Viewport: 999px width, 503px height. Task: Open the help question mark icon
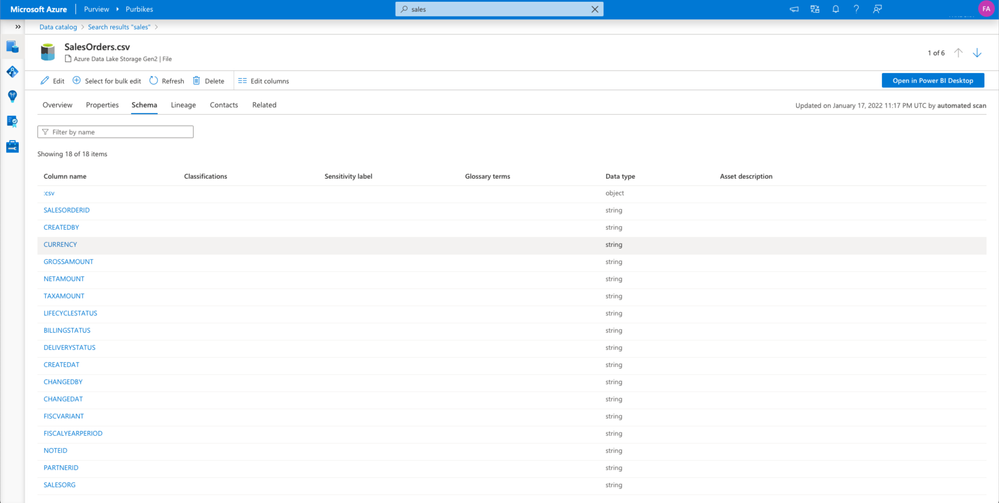pyautogui.click(x=856, y=10)
